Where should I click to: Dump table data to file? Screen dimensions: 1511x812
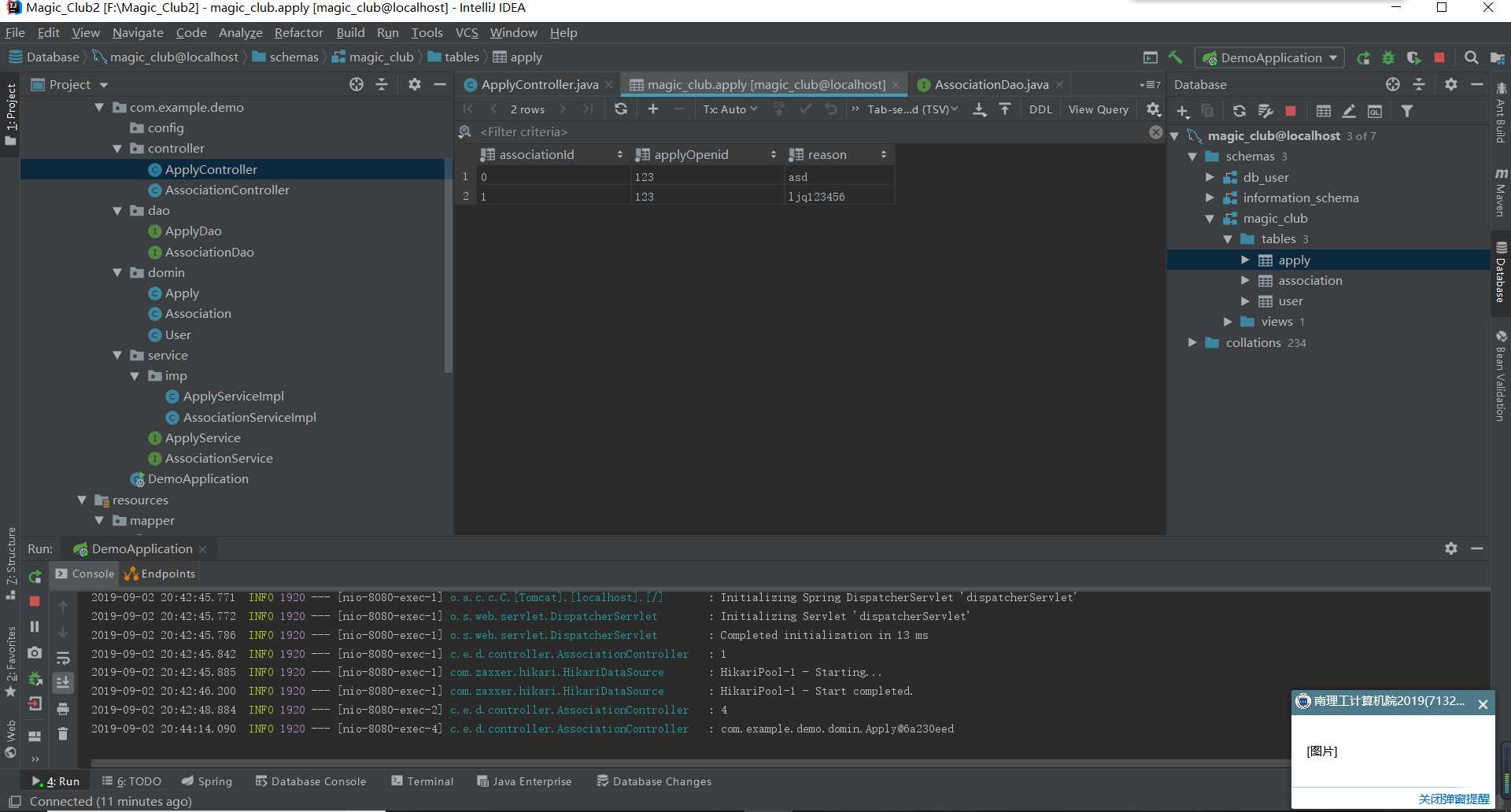click(979, 109)
